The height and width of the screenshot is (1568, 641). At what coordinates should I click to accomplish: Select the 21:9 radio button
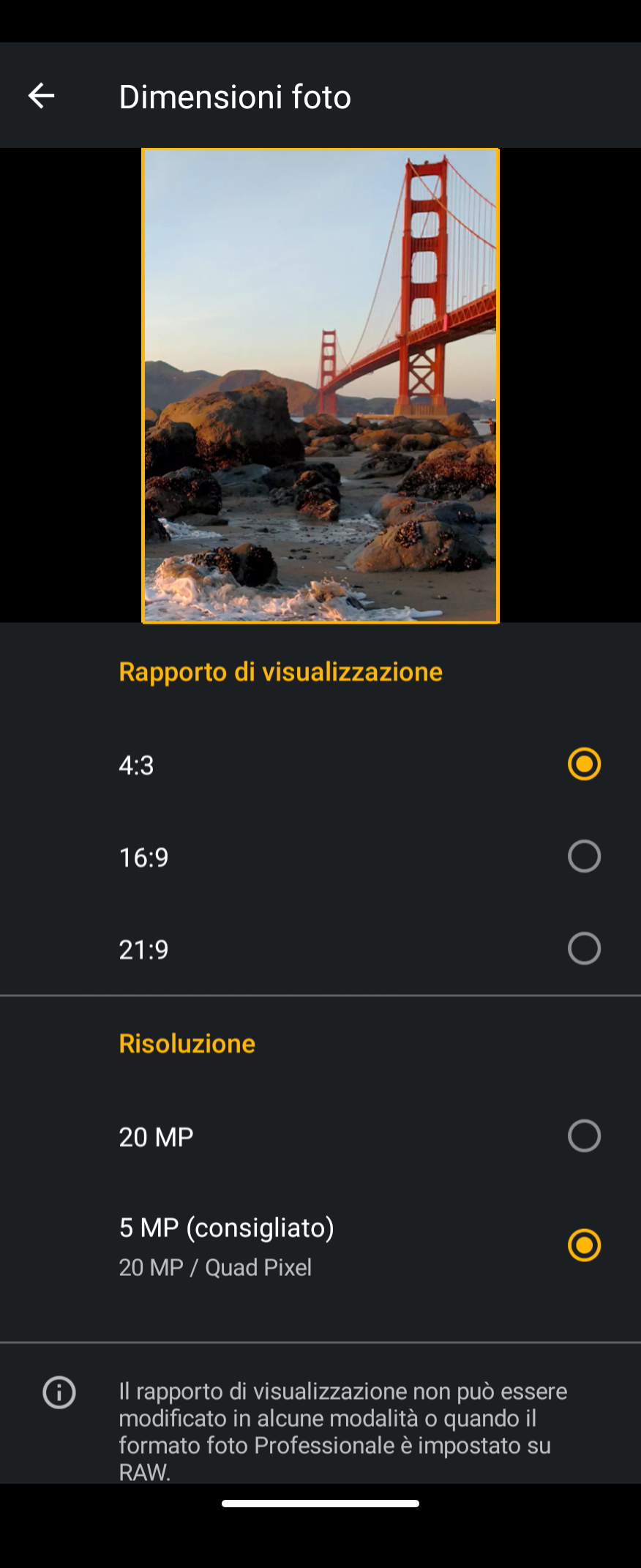(584, 949)
